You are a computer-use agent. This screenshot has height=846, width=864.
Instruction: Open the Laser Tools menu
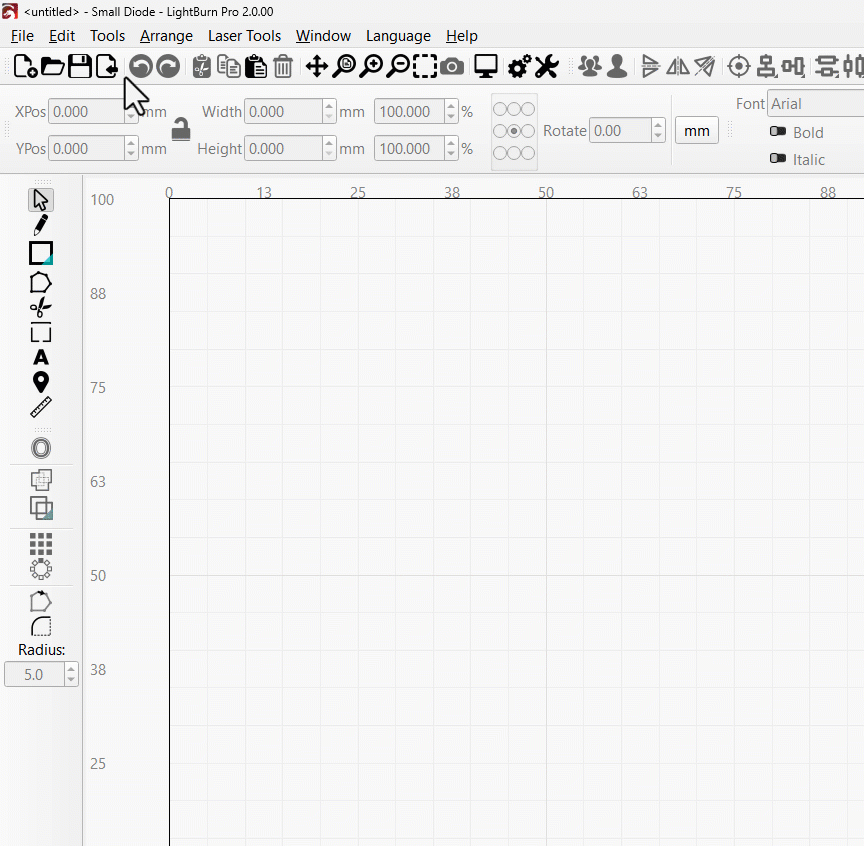244,36
